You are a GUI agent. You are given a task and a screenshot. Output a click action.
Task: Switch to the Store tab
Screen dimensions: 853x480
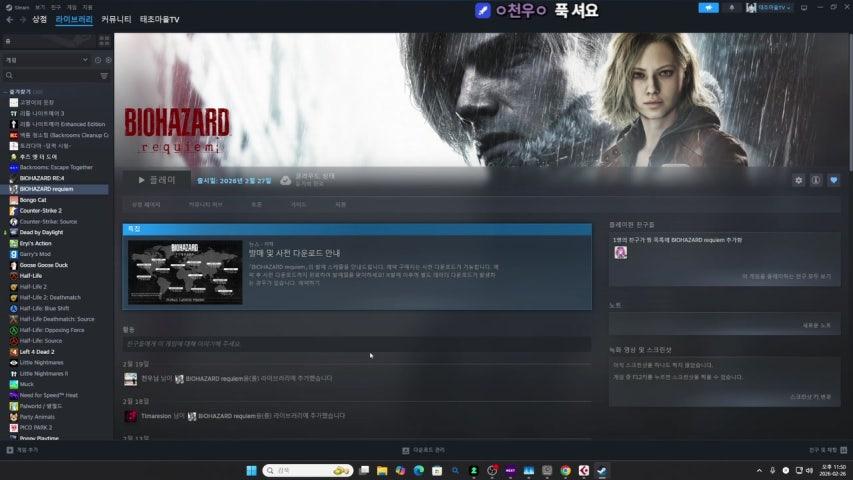[40, 19]
